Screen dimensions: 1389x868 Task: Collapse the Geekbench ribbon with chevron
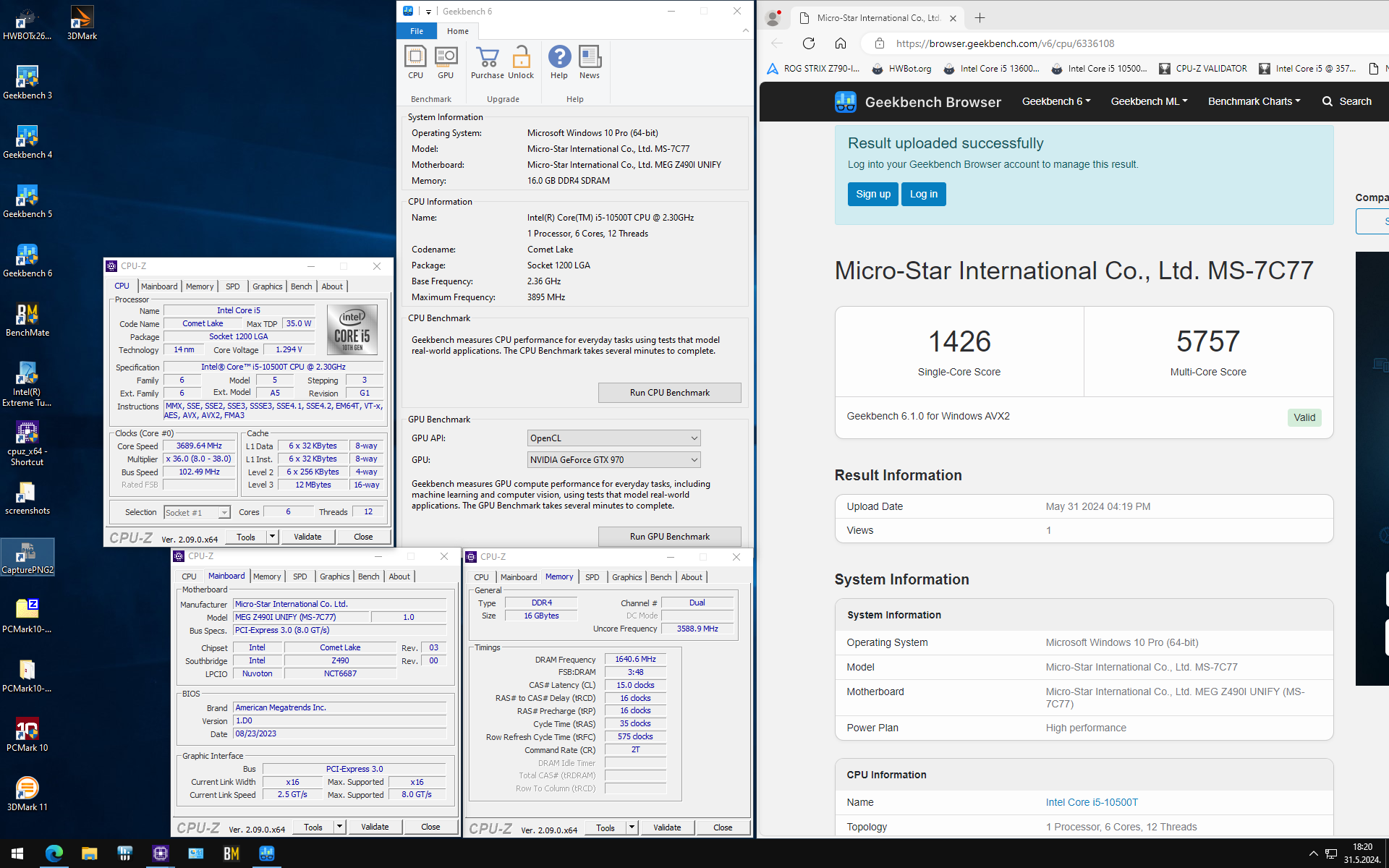745,30
